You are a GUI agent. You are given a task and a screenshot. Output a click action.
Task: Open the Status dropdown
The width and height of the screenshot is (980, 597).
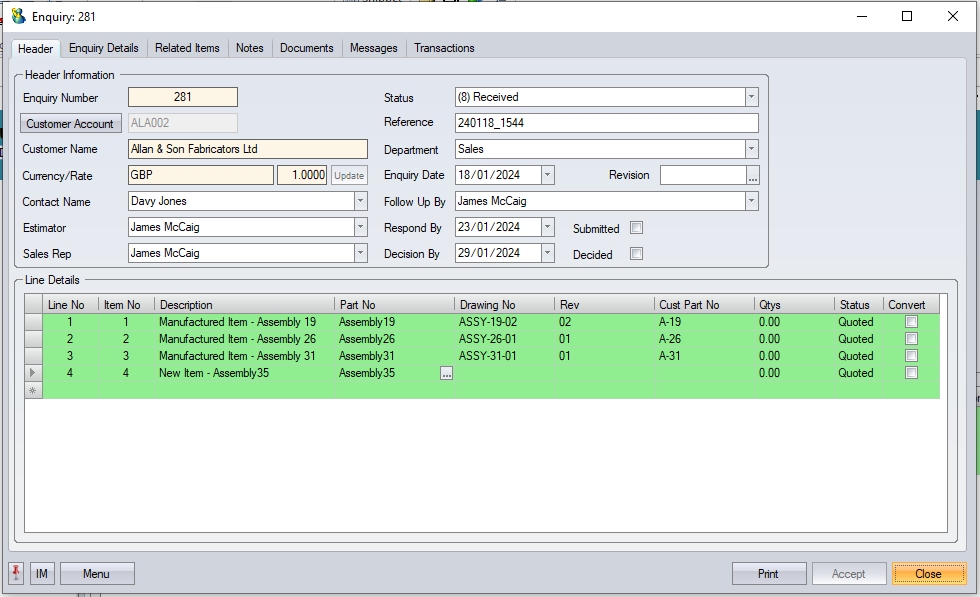click(751, 98)
